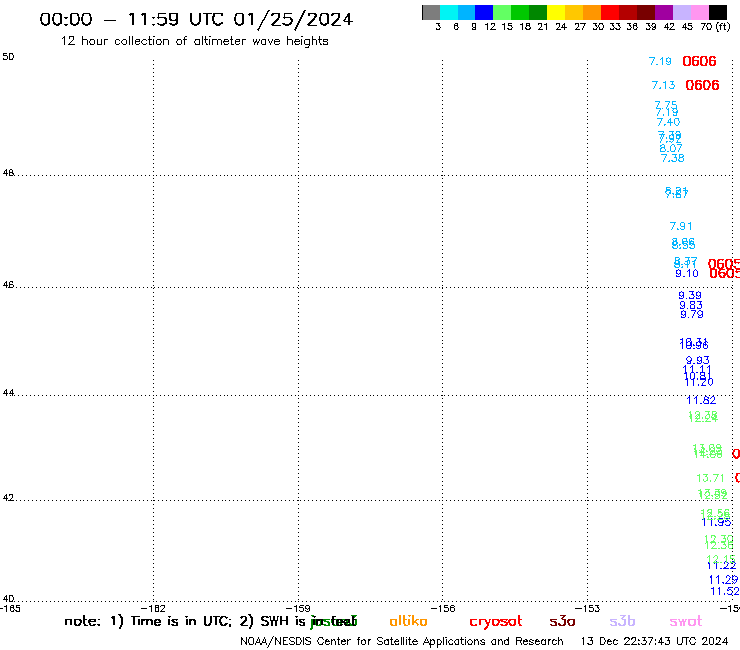Click the latitude axis label '46'

coord(8,285)
